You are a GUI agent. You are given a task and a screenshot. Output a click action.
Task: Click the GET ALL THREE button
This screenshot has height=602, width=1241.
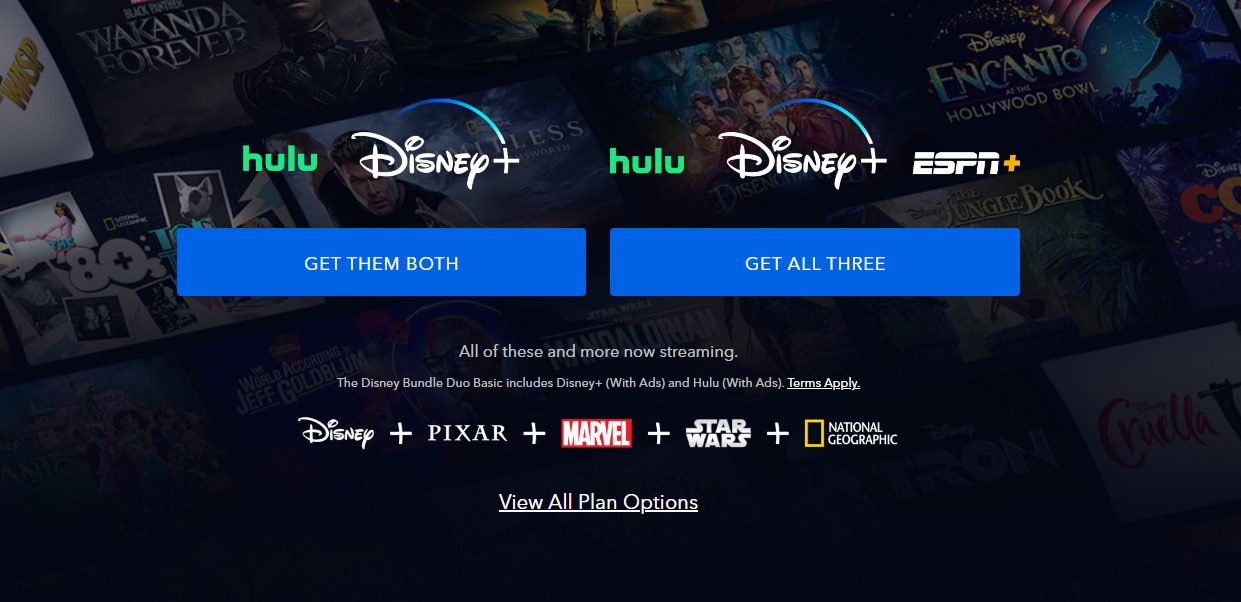coord(815,262)
